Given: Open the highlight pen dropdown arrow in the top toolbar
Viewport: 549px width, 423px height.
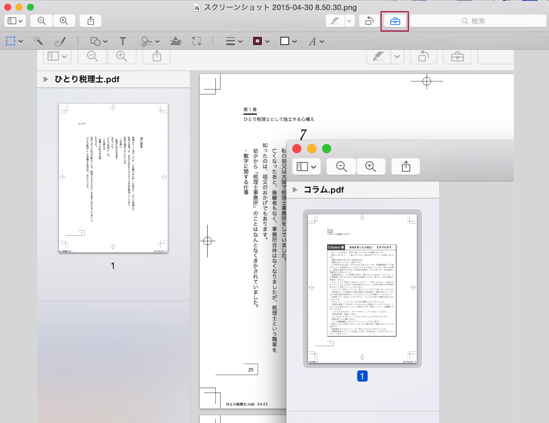Looking at the screenshot, I should (349, 21).
